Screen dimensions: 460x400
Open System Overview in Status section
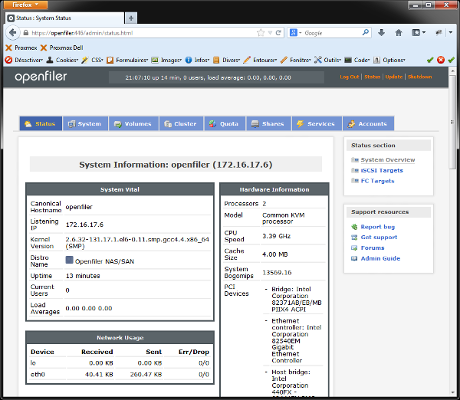tap(388, 160)
